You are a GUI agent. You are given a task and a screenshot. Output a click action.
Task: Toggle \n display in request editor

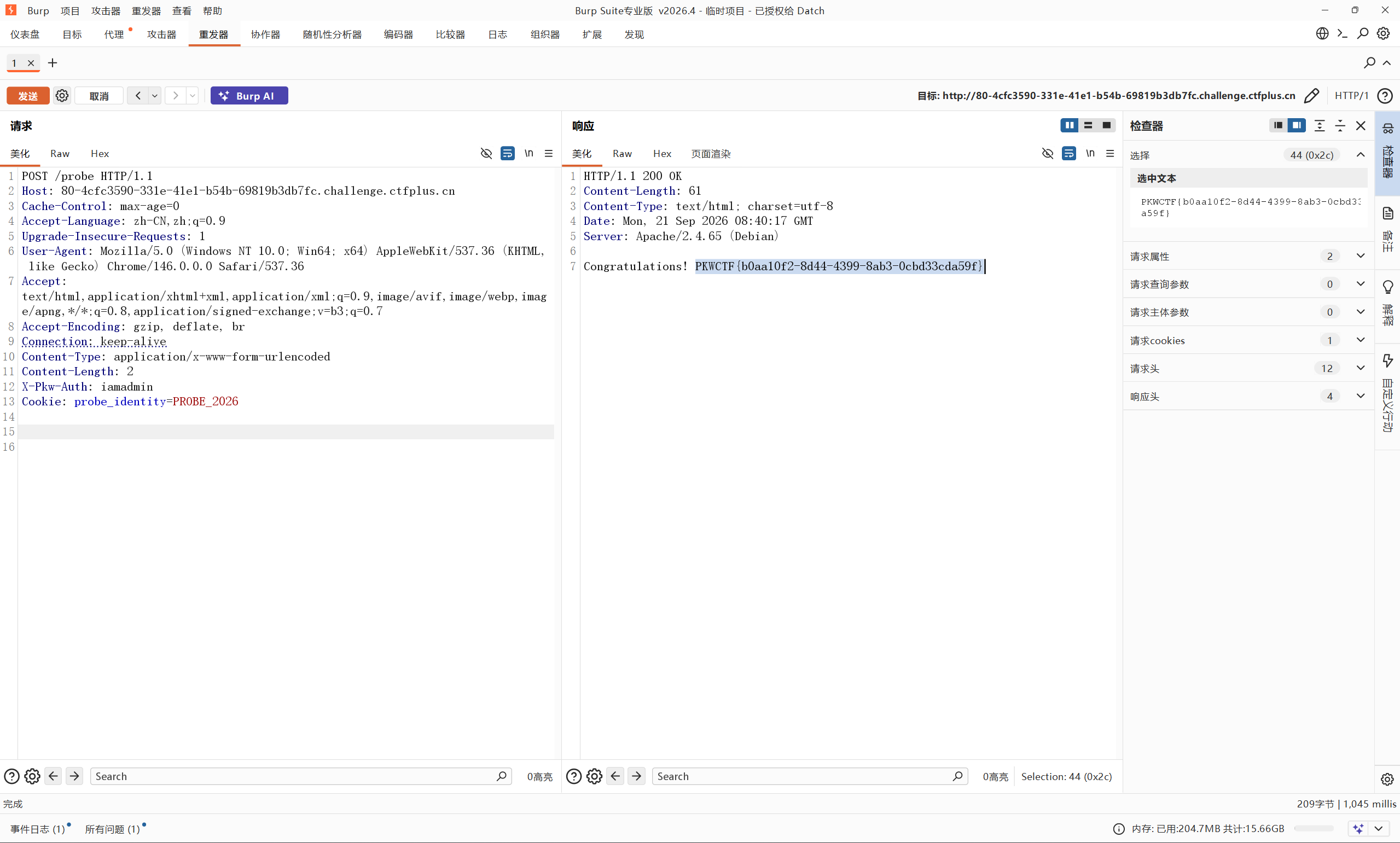529,153
